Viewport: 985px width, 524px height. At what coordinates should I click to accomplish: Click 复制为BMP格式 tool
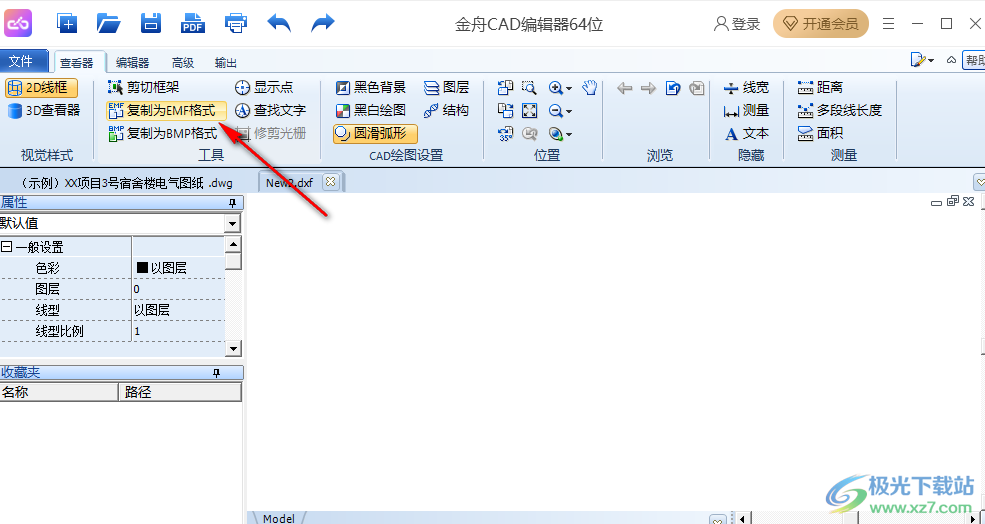(163, 133)
